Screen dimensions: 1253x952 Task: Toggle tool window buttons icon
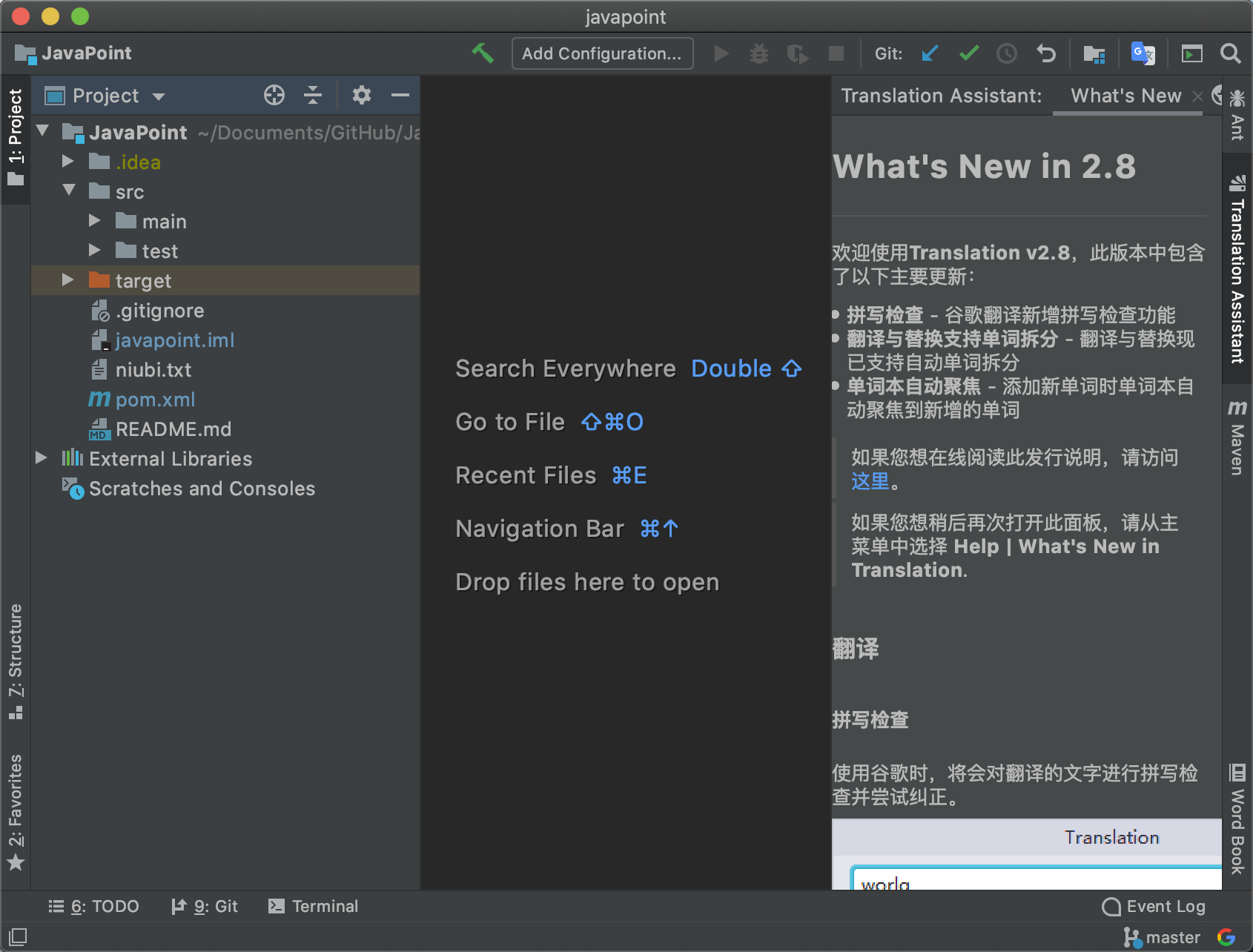18,936
